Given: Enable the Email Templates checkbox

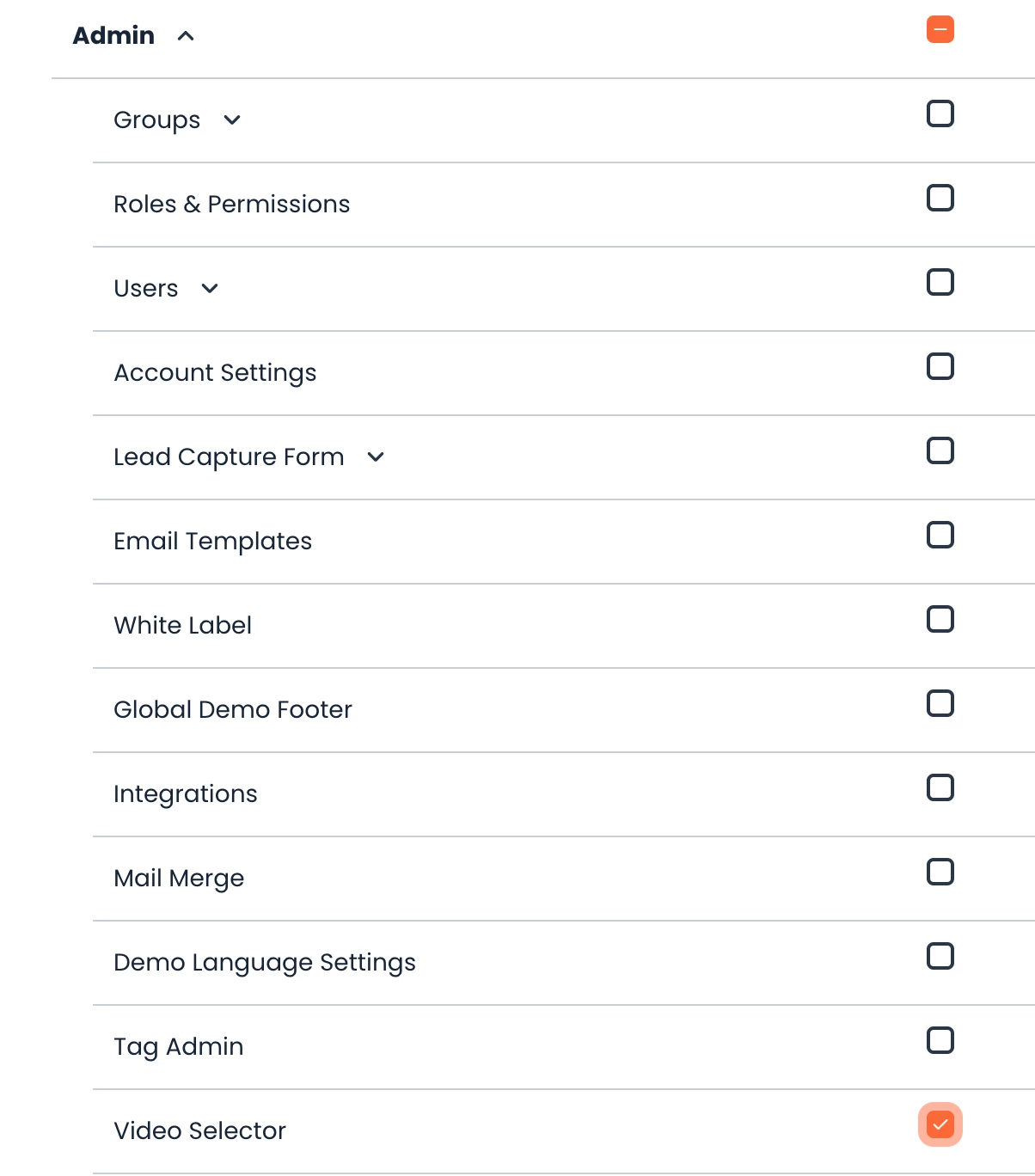Looking at the screenshot, I should click(940, 535).
